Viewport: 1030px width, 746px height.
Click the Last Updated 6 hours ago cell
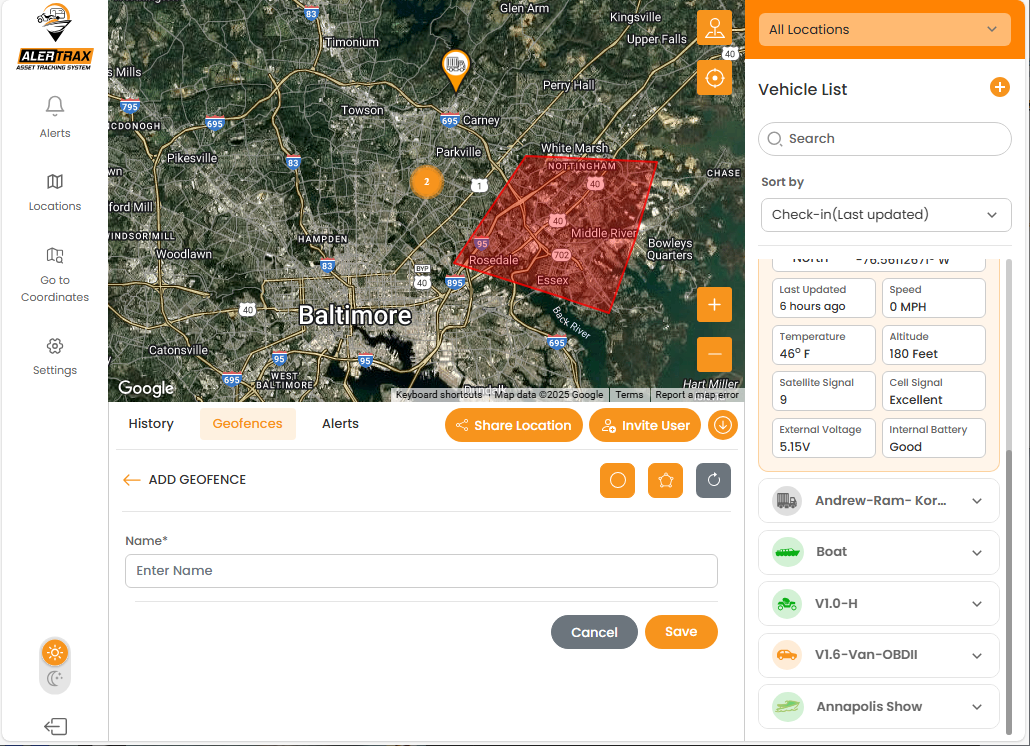(823, 298)
